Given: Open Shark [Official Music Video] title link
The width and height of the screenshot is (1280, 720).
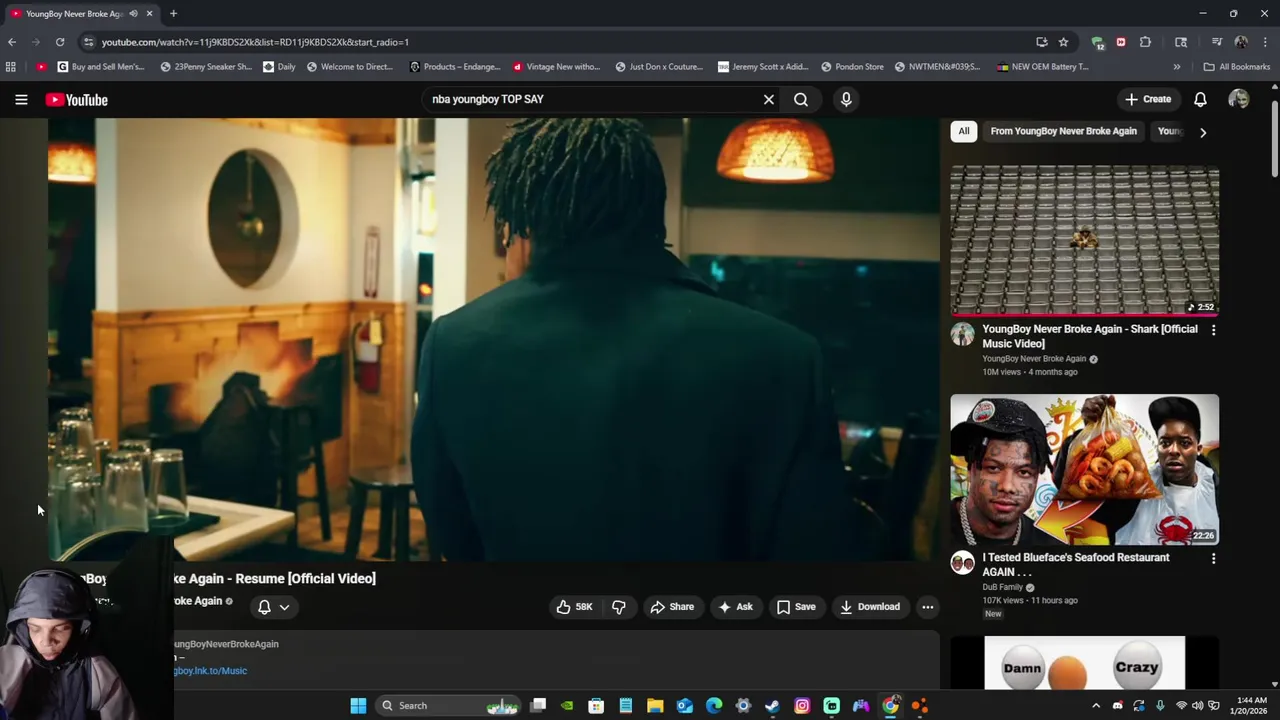Looking at the screenshot, I should point(1090,336).
